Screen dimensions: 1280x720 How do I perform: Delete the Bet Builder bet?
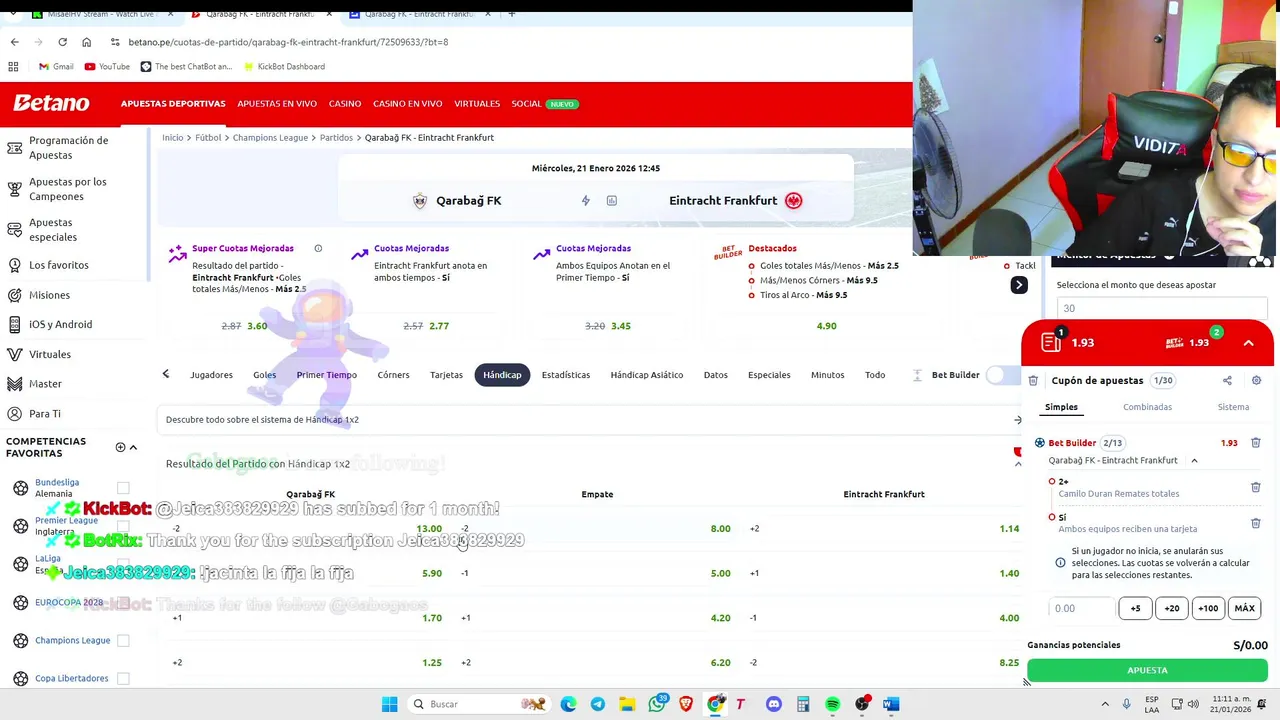(x=1256, y=442)
